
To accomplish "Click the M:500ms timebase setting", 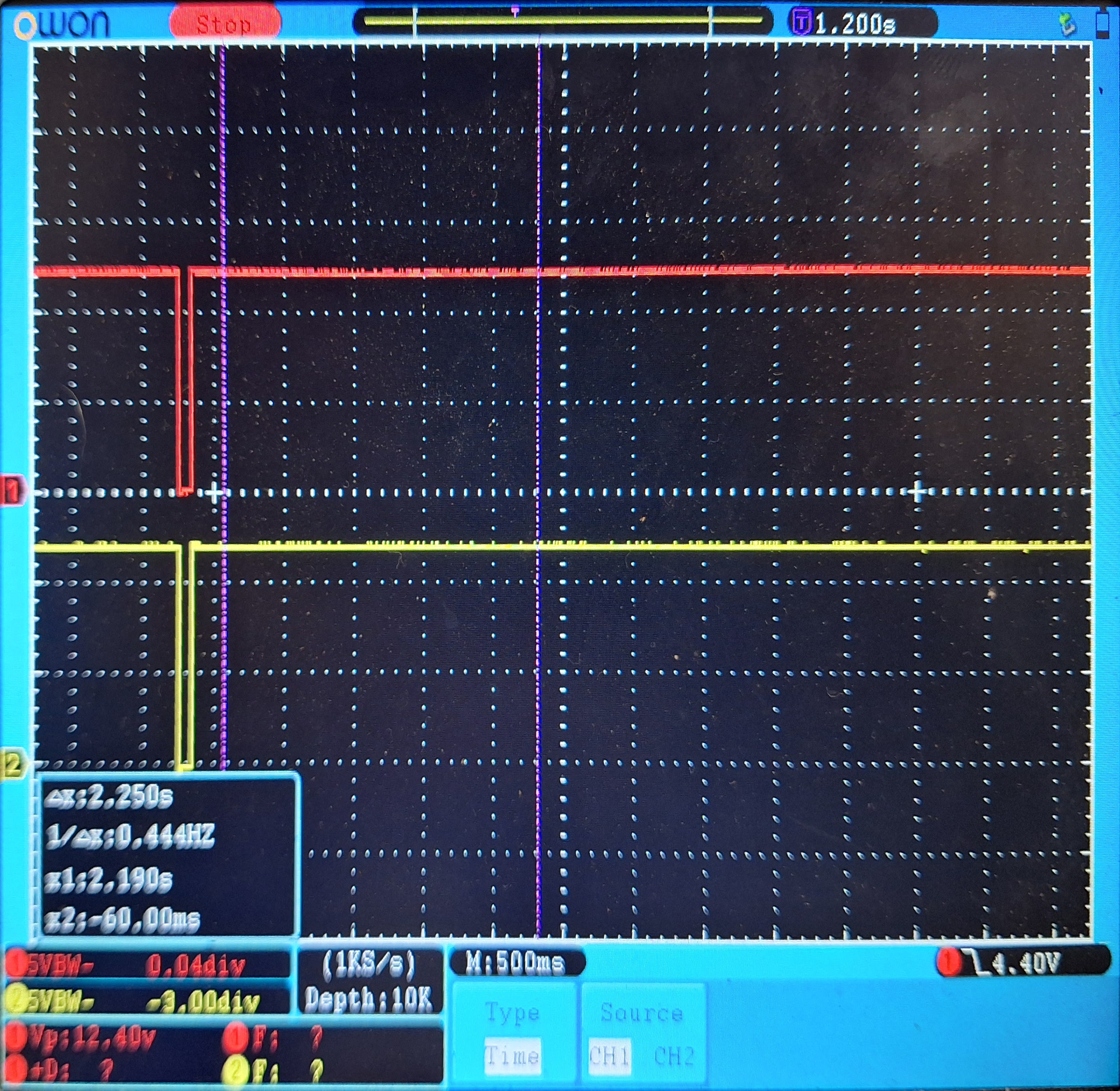I will point(516,963).
